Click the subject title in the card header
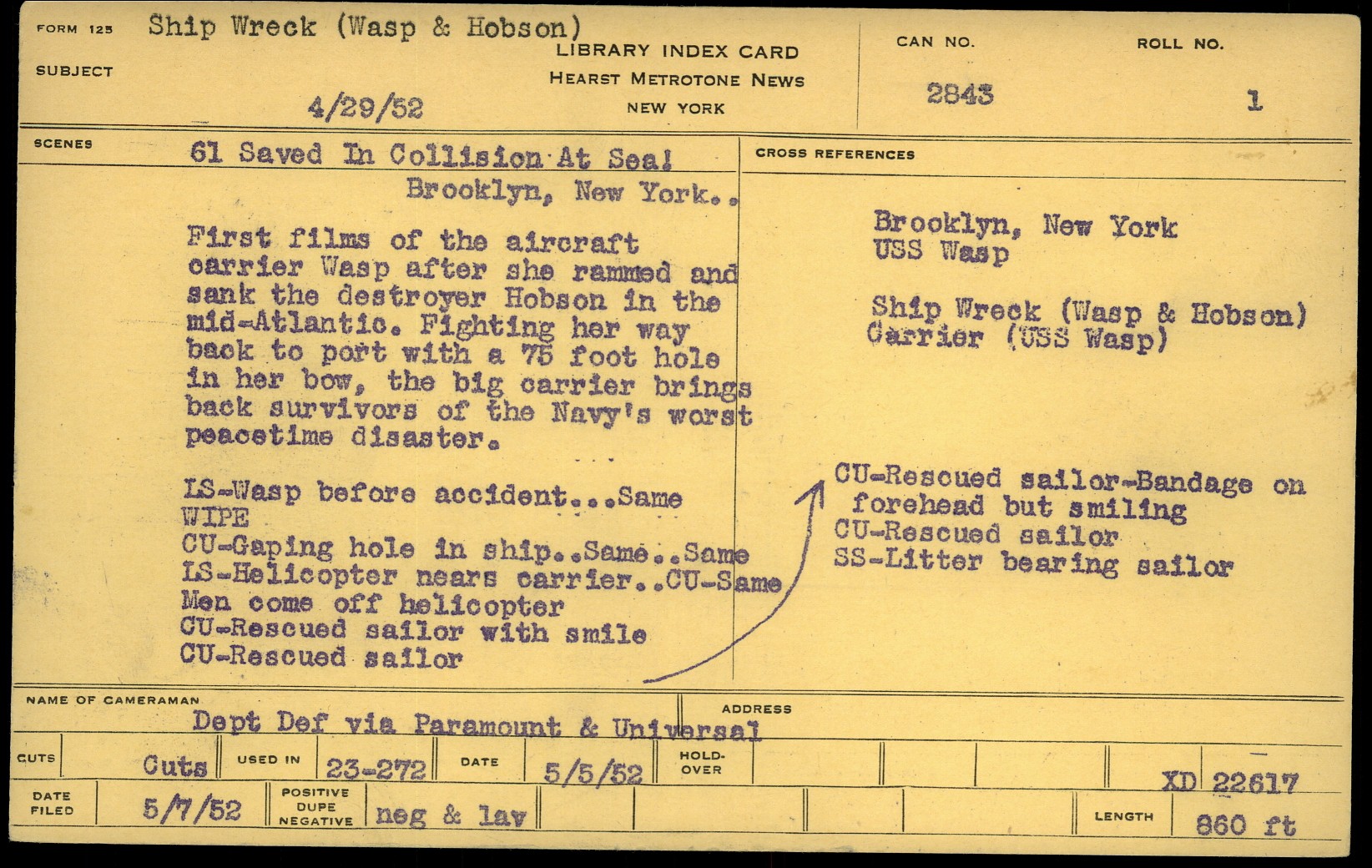The image size is (1372, 868). click(365, 28)
